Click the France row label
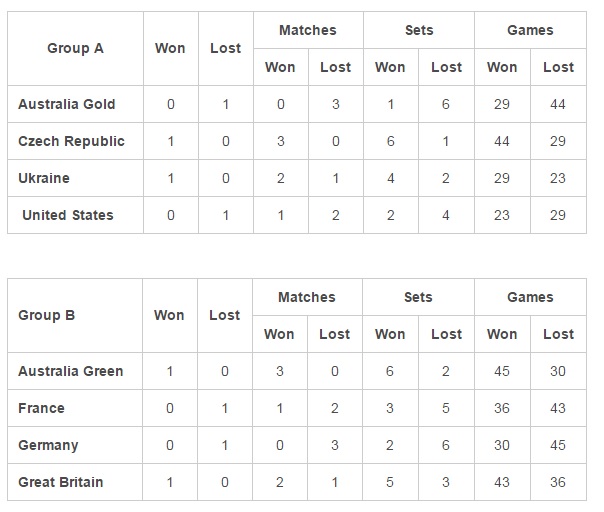Image resolution: width=604 pixels, height=512 pixels. tap(41, 408)
